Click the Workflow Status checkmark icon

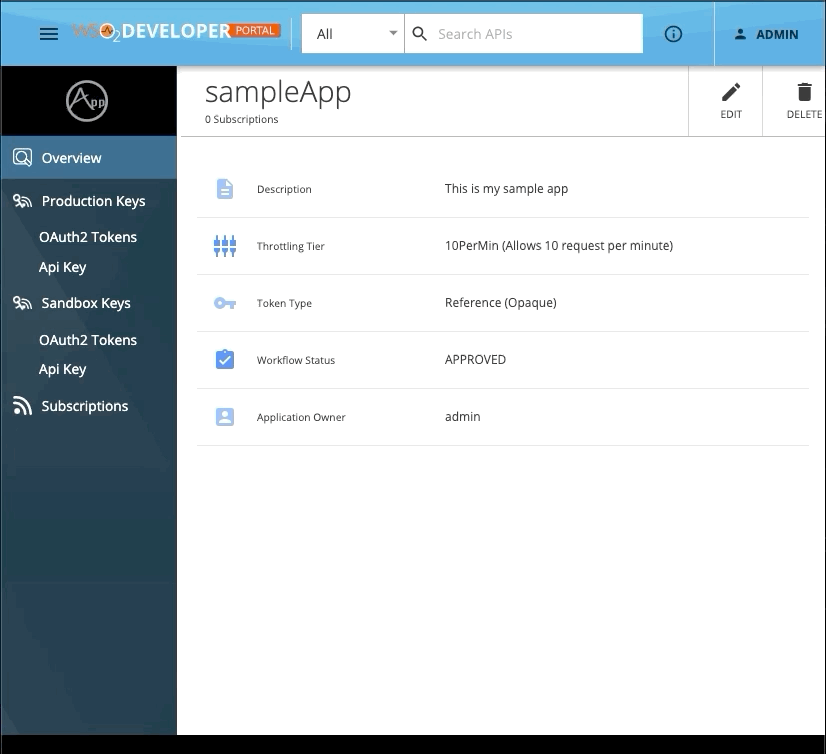pyautogui.click(x=225, y=359)
